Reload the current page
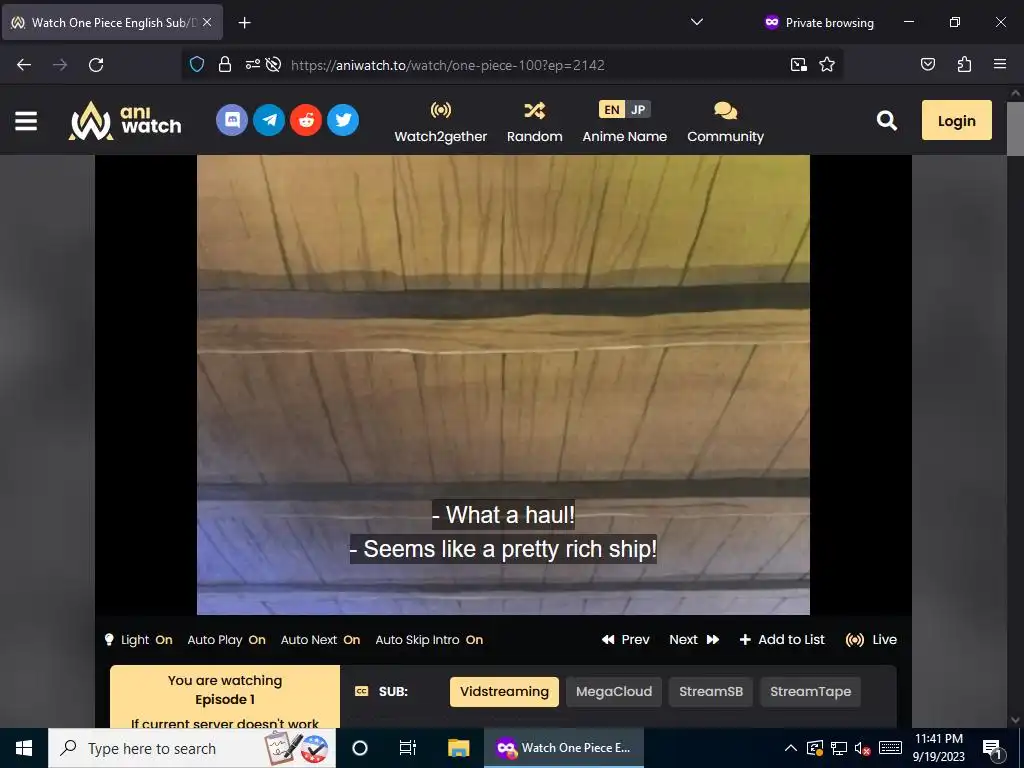Image resolution: width=1024 pixels, height=768 pixels. tap(96, 65)
